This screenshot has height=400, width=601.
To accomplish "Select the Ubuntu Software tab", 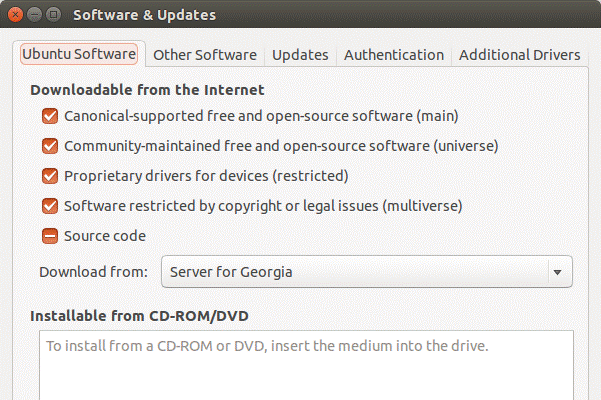I will (x=79, y=54).
